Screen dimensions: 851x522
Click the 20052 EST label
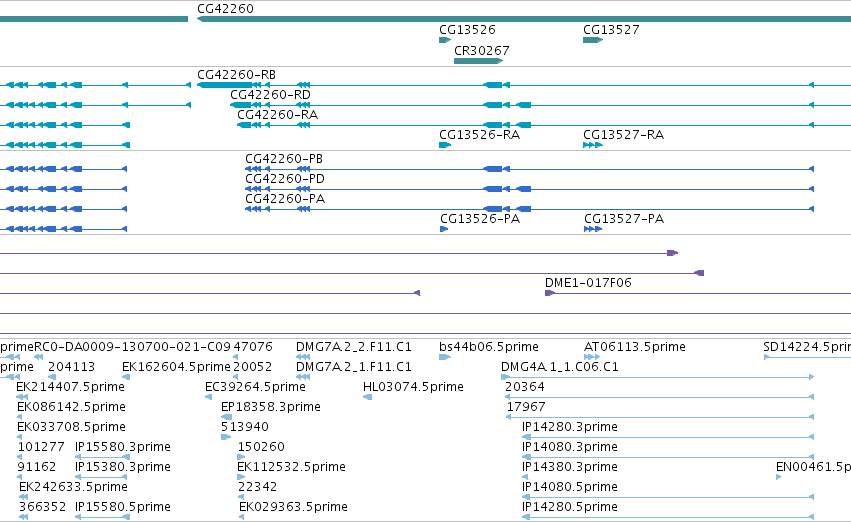pos(252,367)
